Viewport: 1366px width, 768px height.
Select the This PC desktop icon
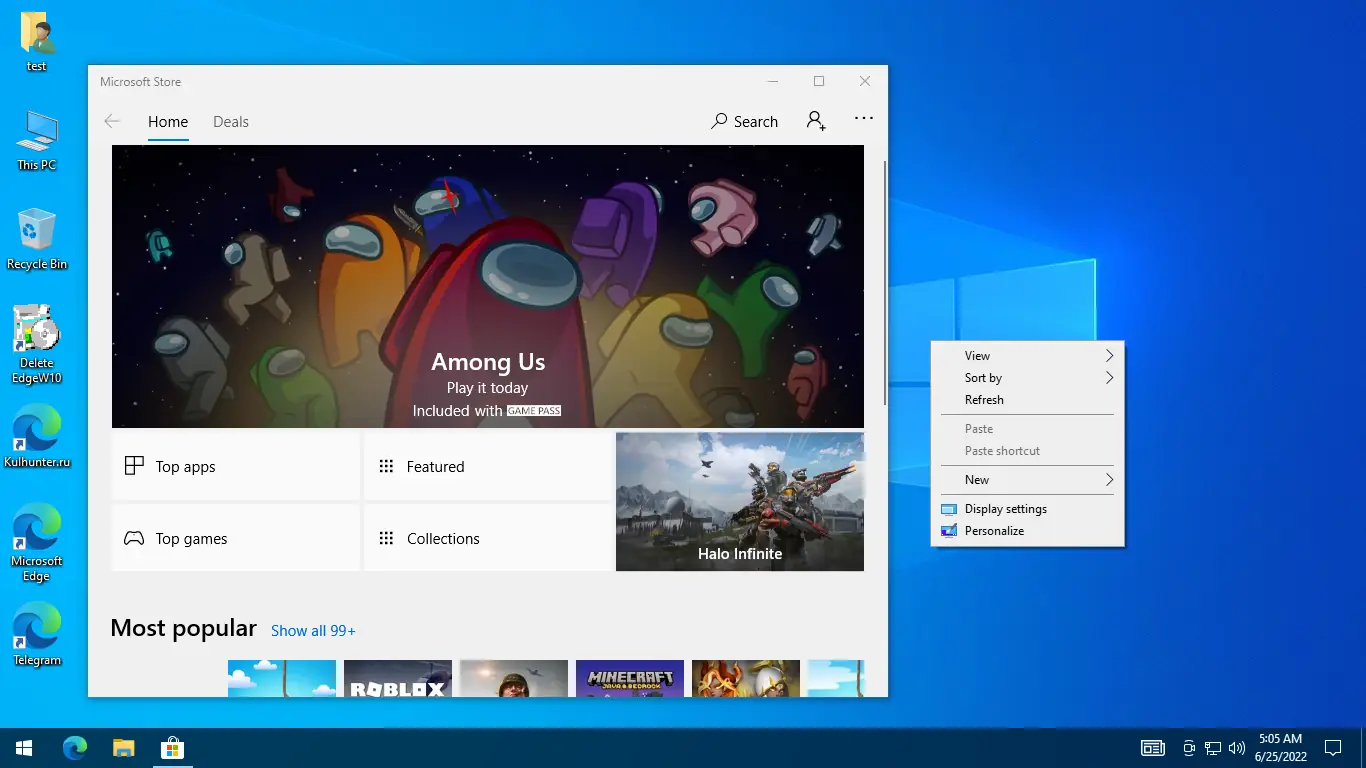pyautogui.click(x=37, y=141)
